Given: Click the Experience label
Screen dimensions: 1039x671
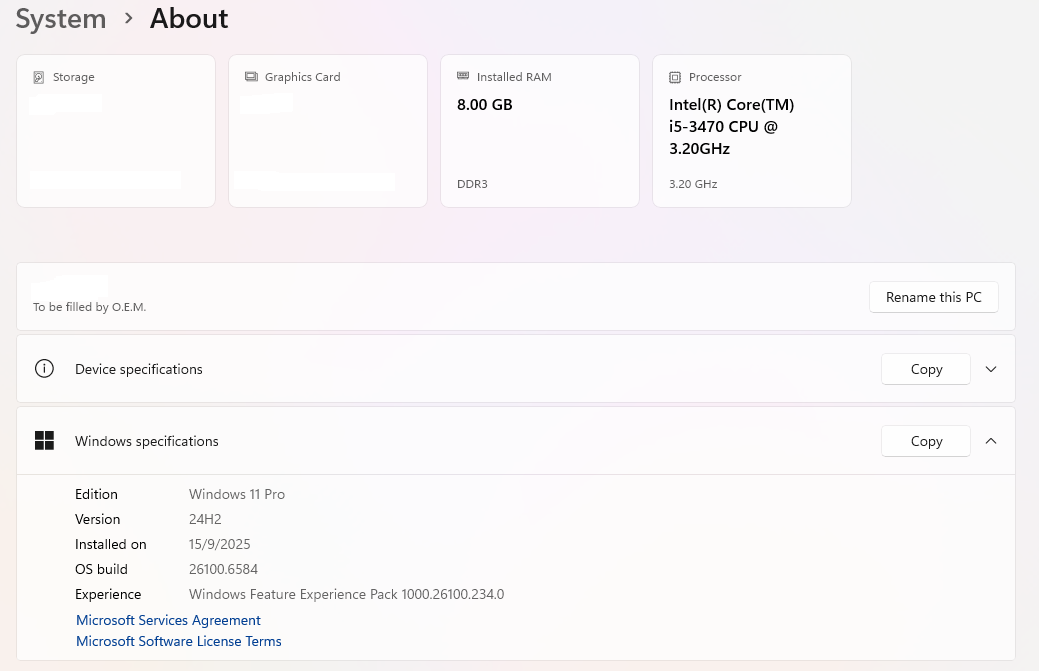Looking at the screenshot, I should click(108, 594).
